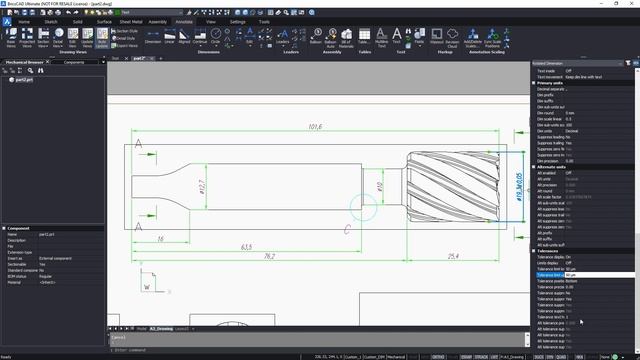The width and height of the screenshot is (640, 360).
Task: Click the Redo icon in quick access toolbar
Action: tap(76, 12)
